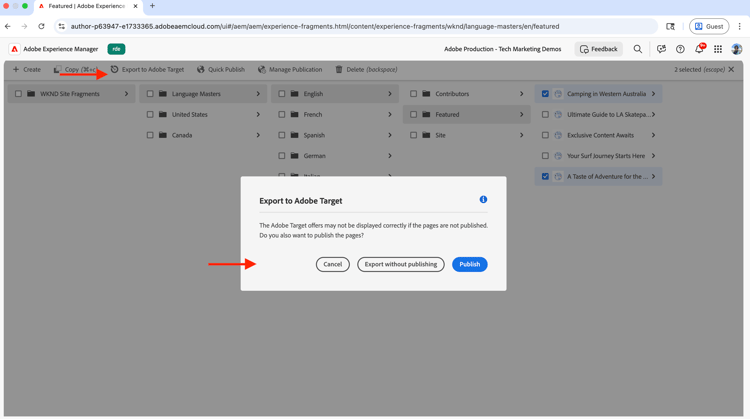Image resolution: width=750 pixels, height=419 pixels.
Task: Toggle checkbox for United States
Action: [x=150, y=114]
